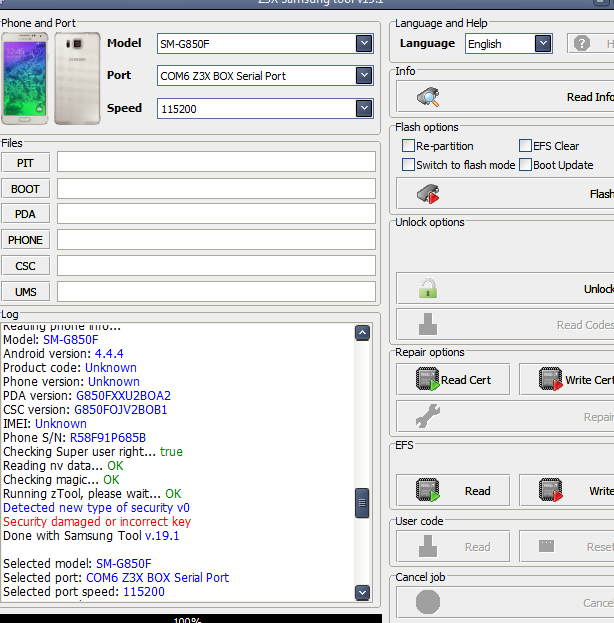Click the PHONE file path field
This screenshot has width=614, height=623.
pyautogui.click(x=216, y=240)
